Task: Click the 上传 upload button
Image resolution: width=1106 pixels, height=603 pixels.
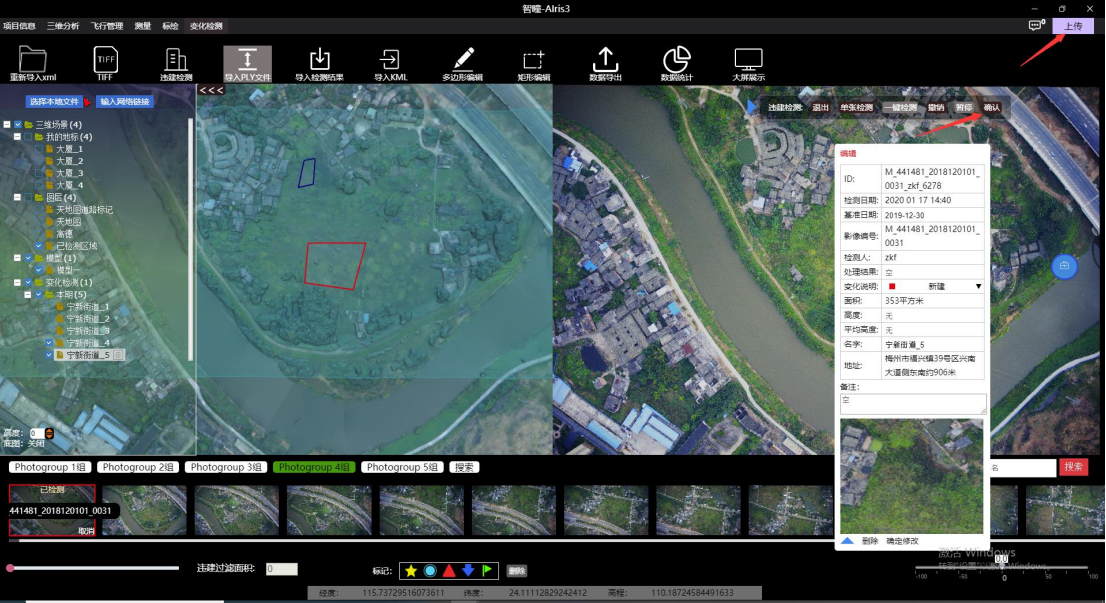Action: (x=1072, y=26)
